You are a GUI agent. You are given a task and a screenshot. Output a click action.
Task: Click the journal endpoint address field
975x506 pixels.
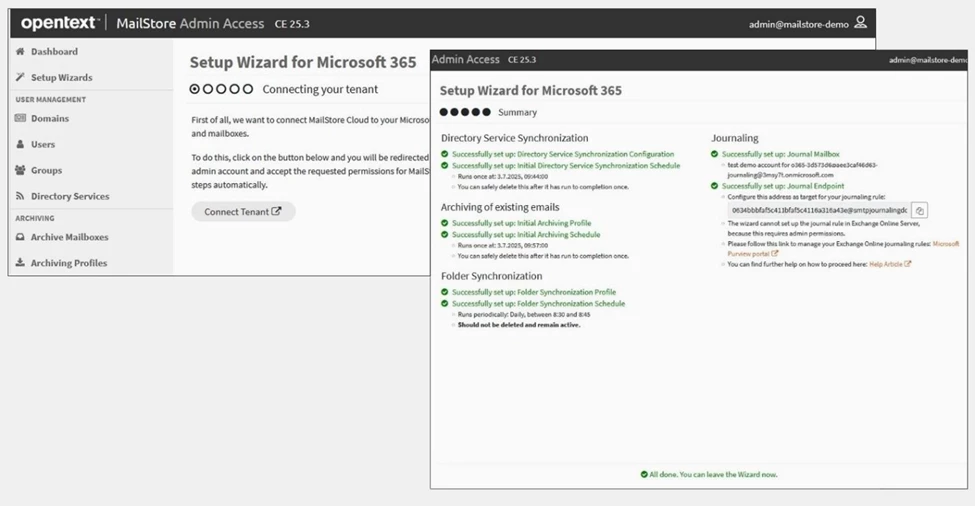[819, 211]
